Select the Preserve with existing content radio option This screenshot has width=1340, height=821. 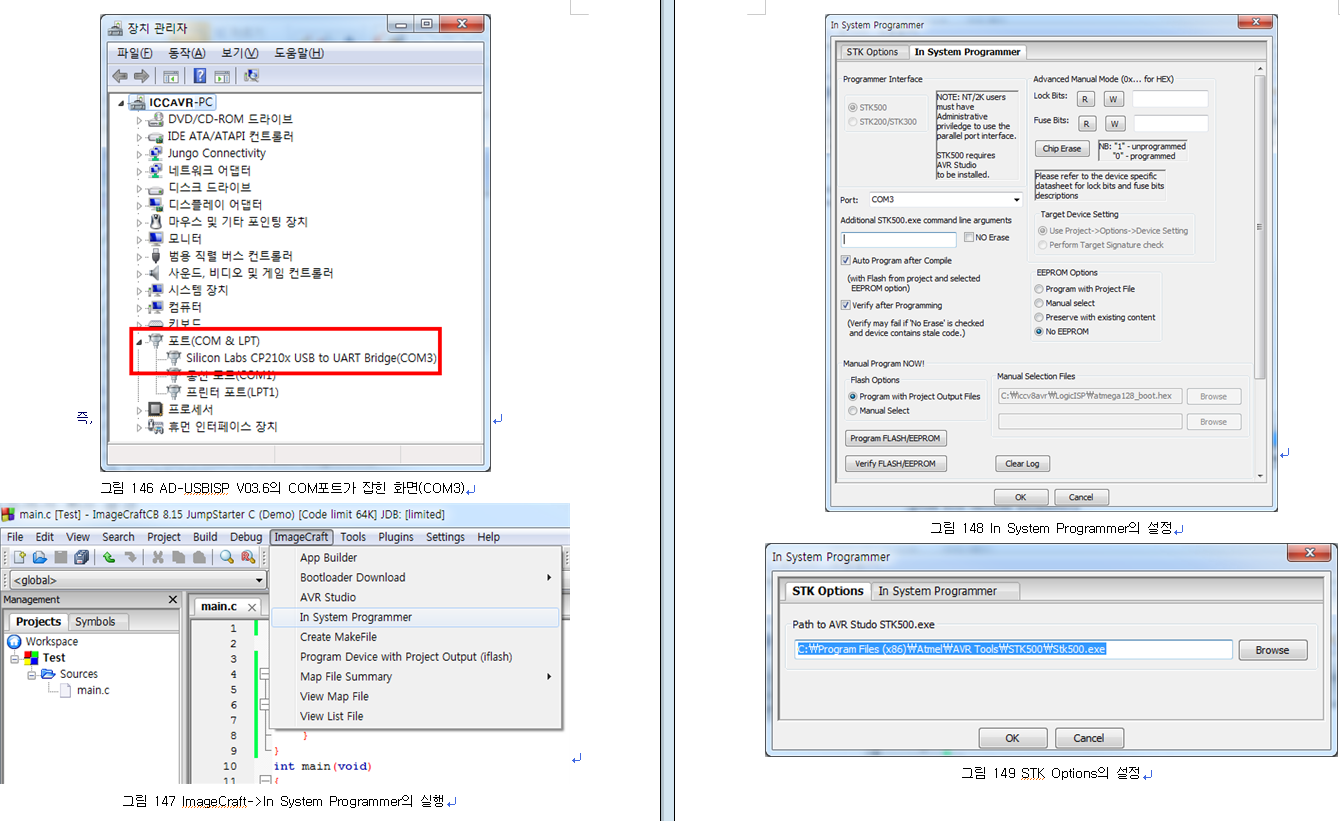1039,317
